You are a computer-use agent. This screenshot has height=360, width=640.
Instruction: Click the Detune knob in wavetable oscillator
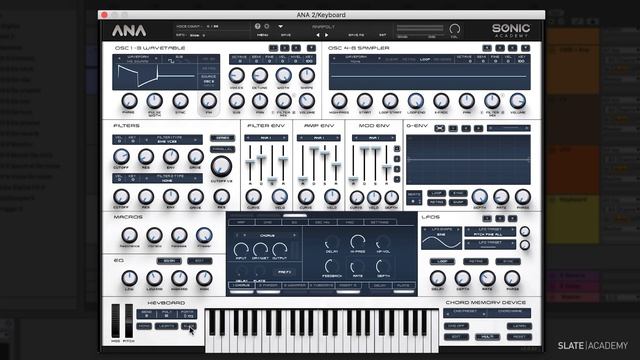[x=260, y=76]
